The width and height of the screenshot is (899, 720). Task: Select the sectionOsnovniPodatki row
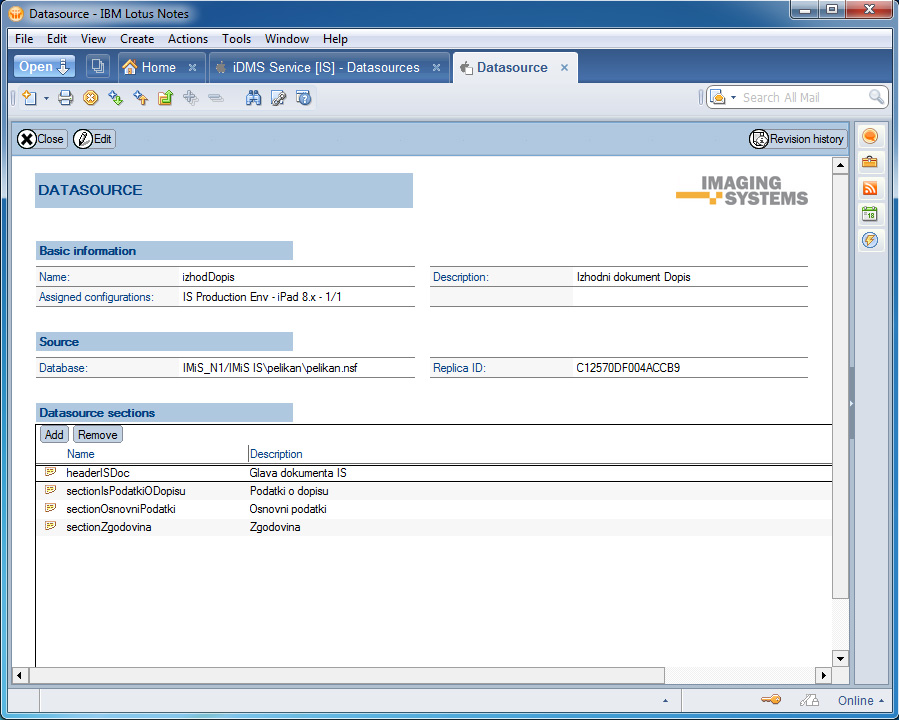coord(434,509)
